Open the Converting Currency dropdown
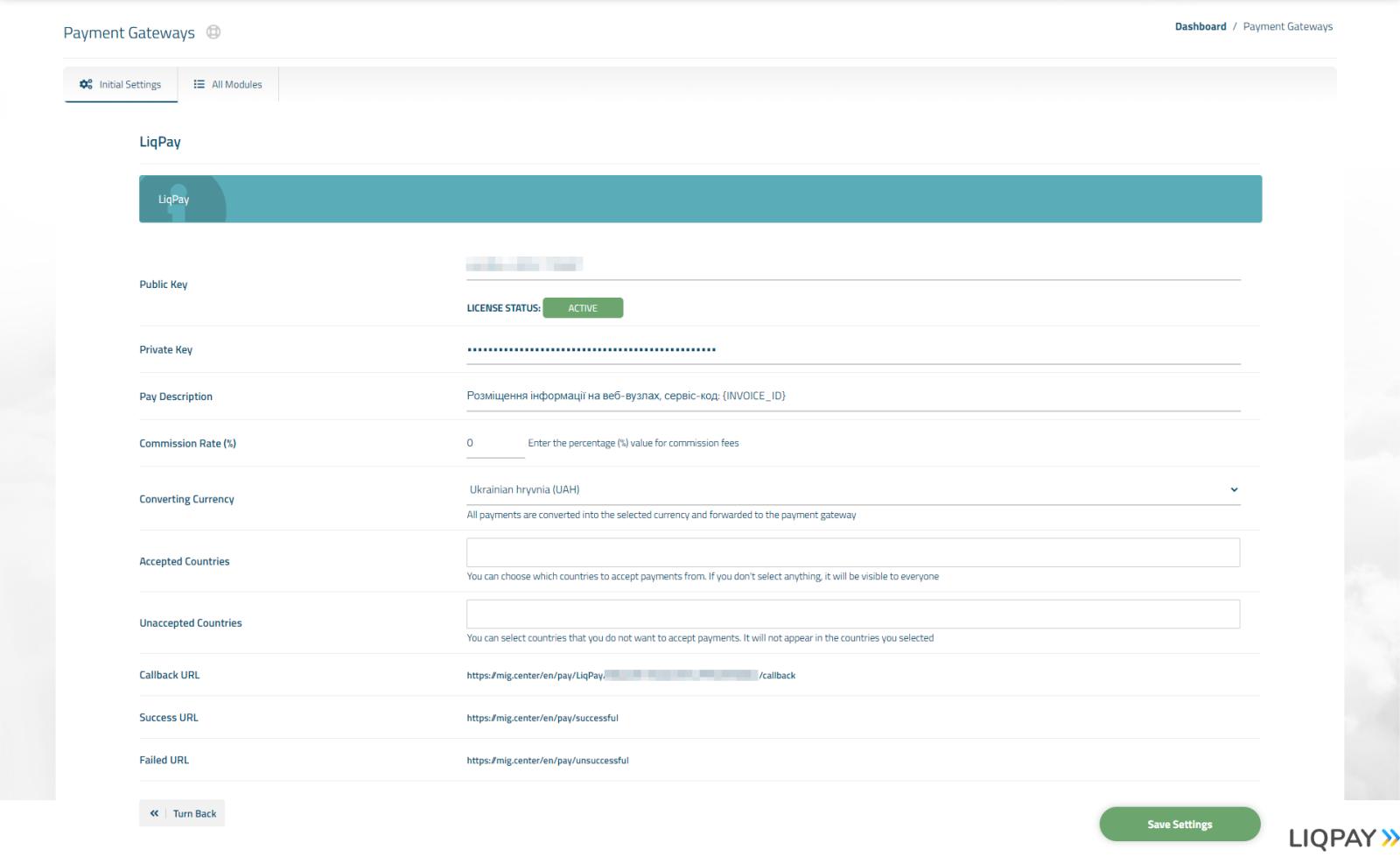The image size is (1400, 864). pos(853,489)
